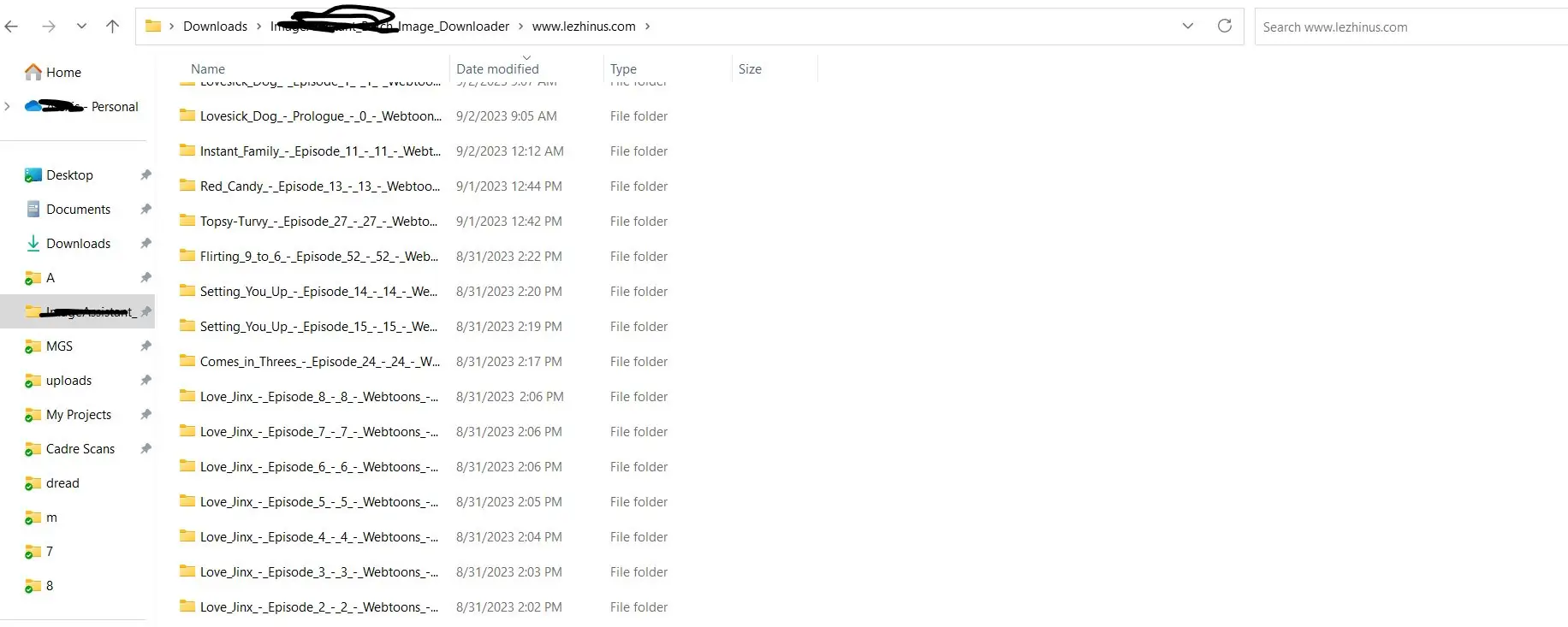Screen dimensions: 1568x627
Task: Click www.lezhinus.com breadcrumb segment
Action: click(584, 27)
